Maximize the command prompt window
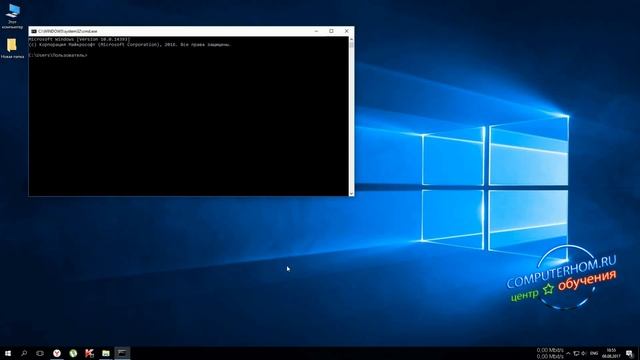This screenshot has width=640, height=360. pos(331,31)
